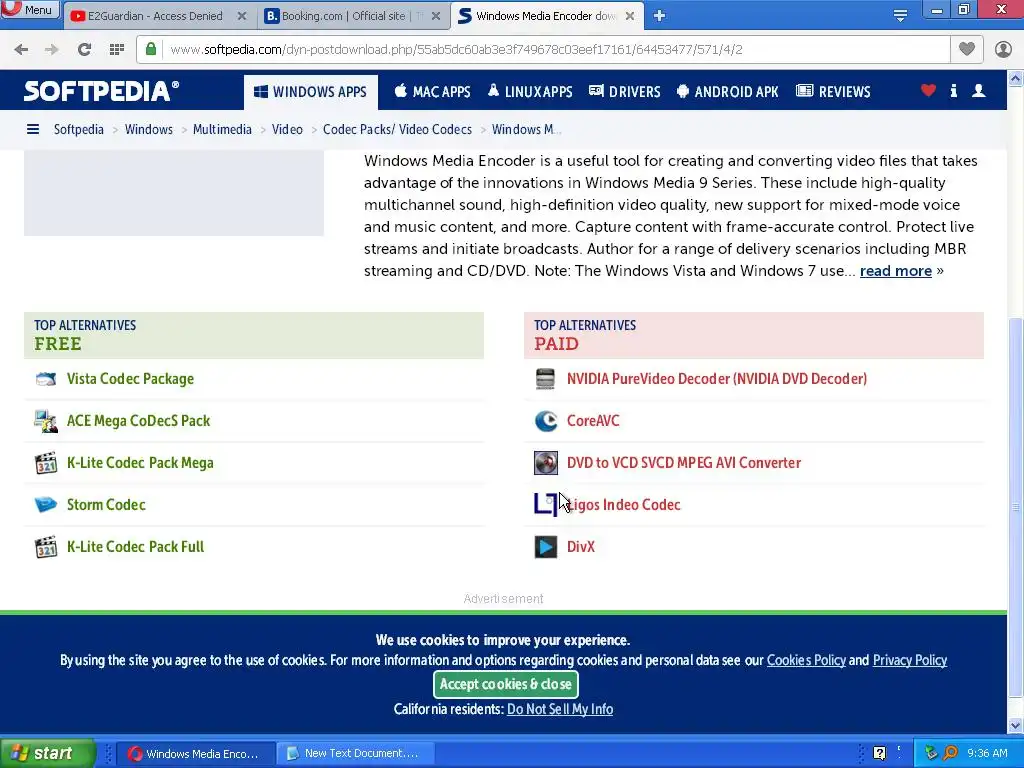The image size is (1024, 768).
Task: Switch to New Text Document taskbar item
Action: click(x=355, y=753)
